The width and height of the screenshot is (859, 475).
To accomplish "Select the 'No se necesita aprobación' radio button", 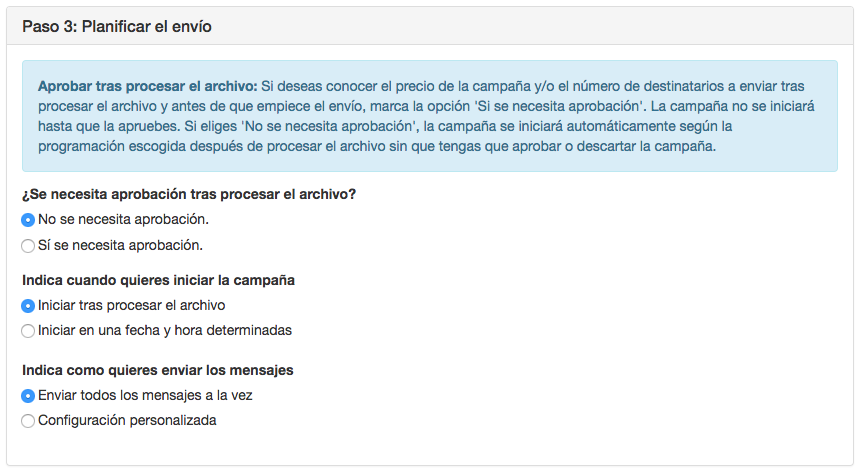I will click(x=28, y=220).
